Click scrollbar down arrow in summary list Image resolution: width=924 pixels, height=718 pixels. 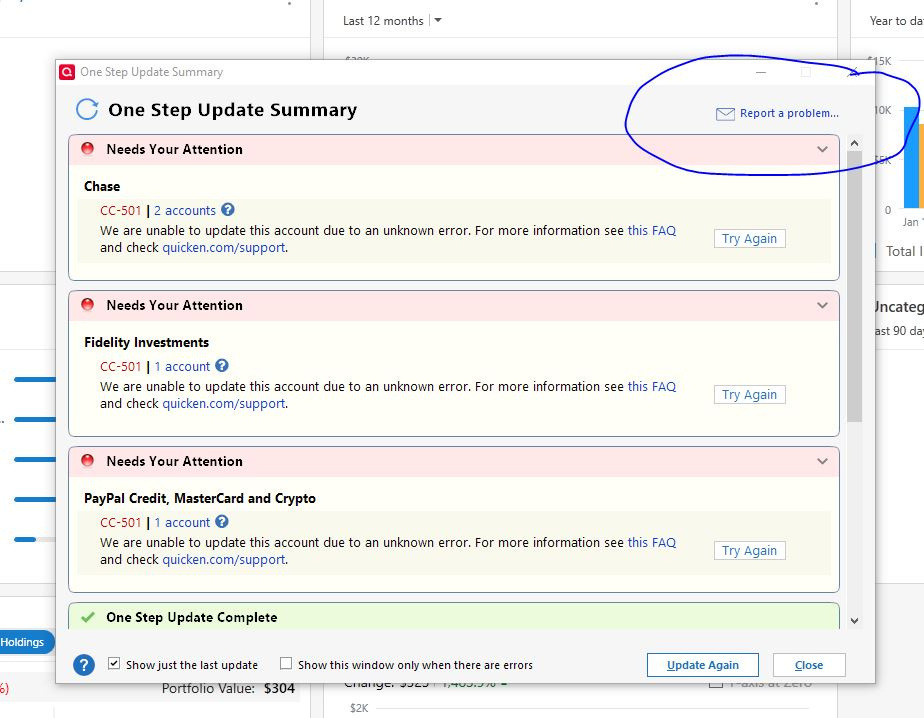854,621
